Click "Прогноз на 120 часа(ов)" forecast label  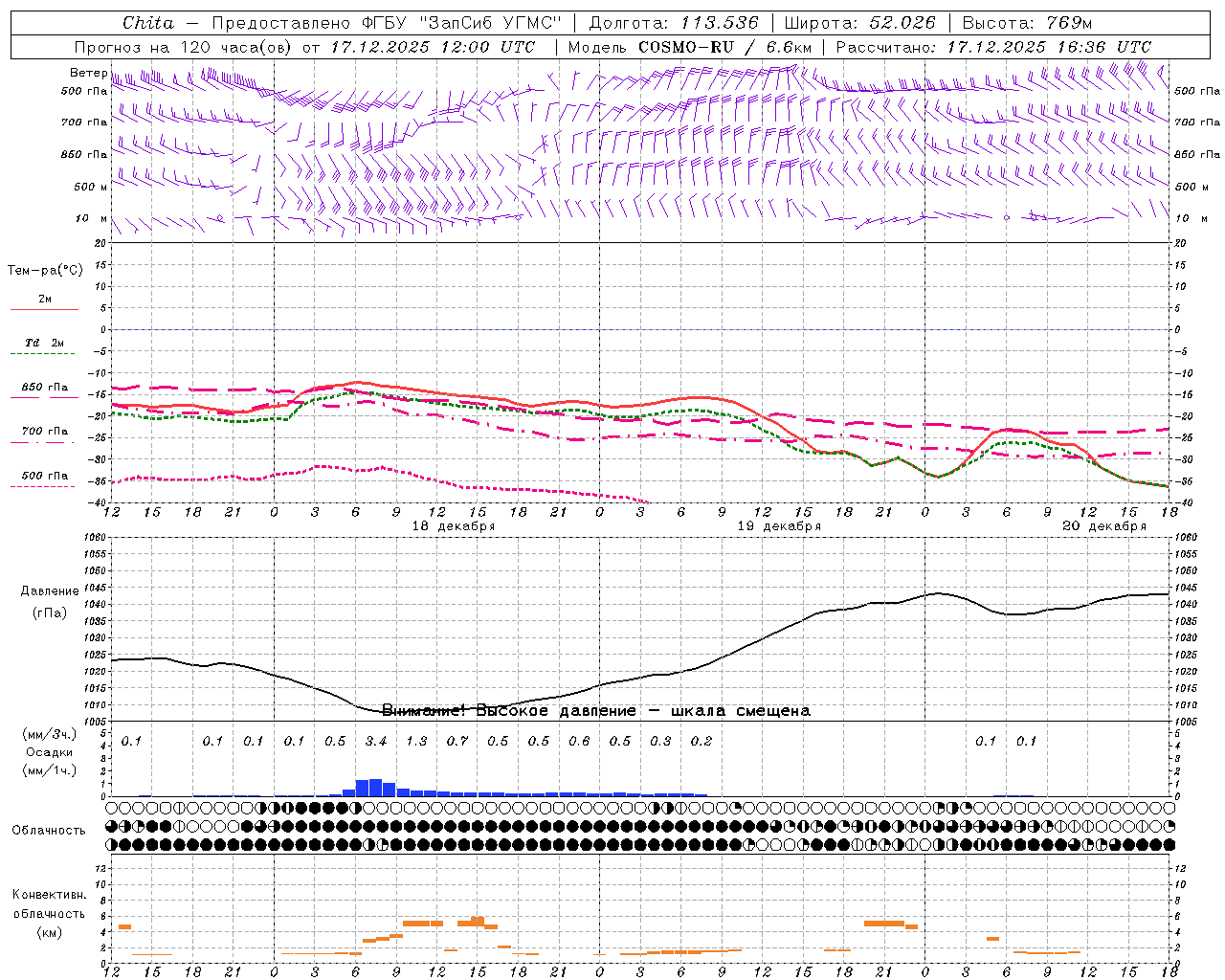[185, 46]
